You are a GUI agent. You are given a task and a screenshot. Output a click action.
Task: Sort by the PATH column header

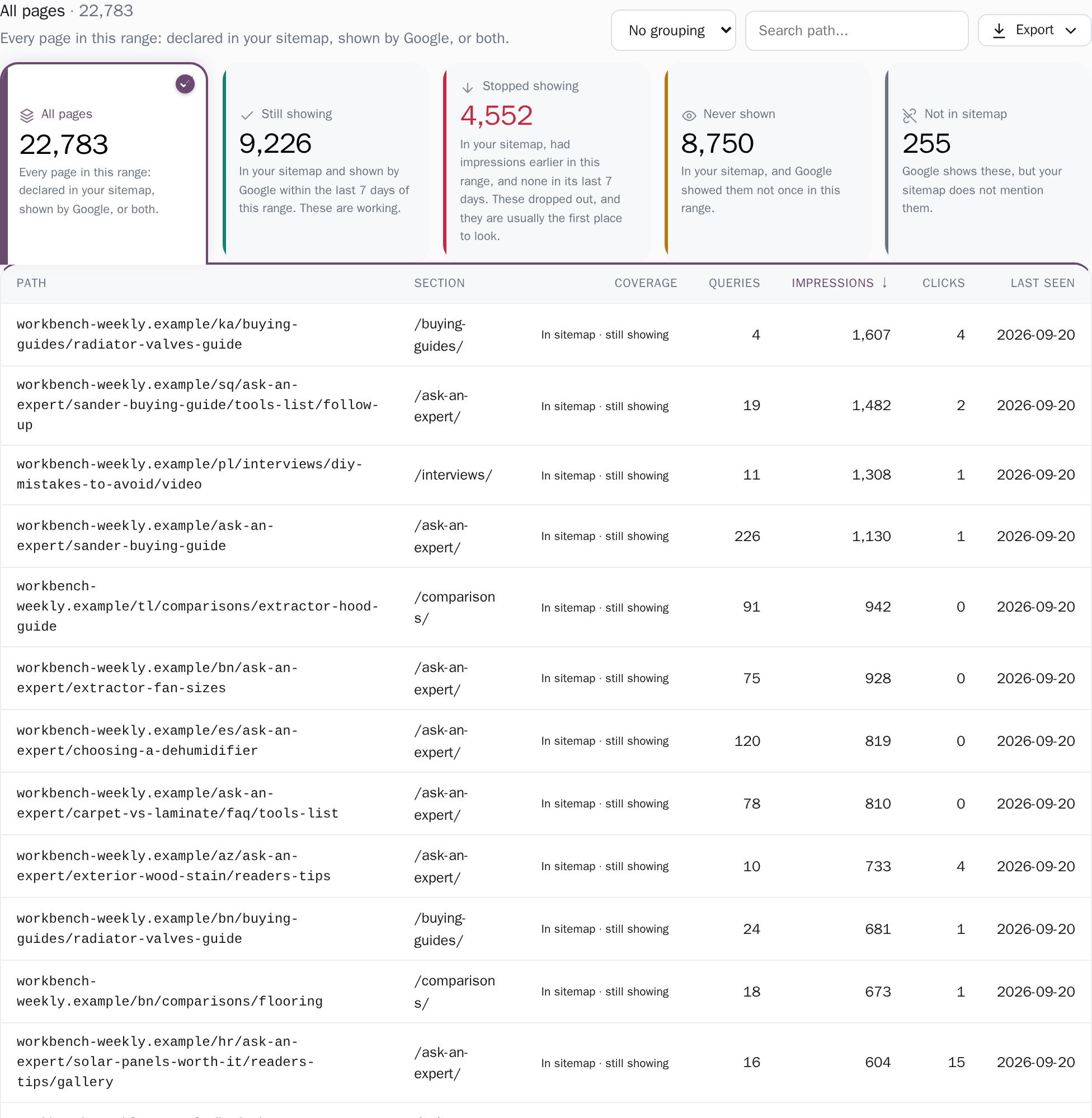point(31,283)
